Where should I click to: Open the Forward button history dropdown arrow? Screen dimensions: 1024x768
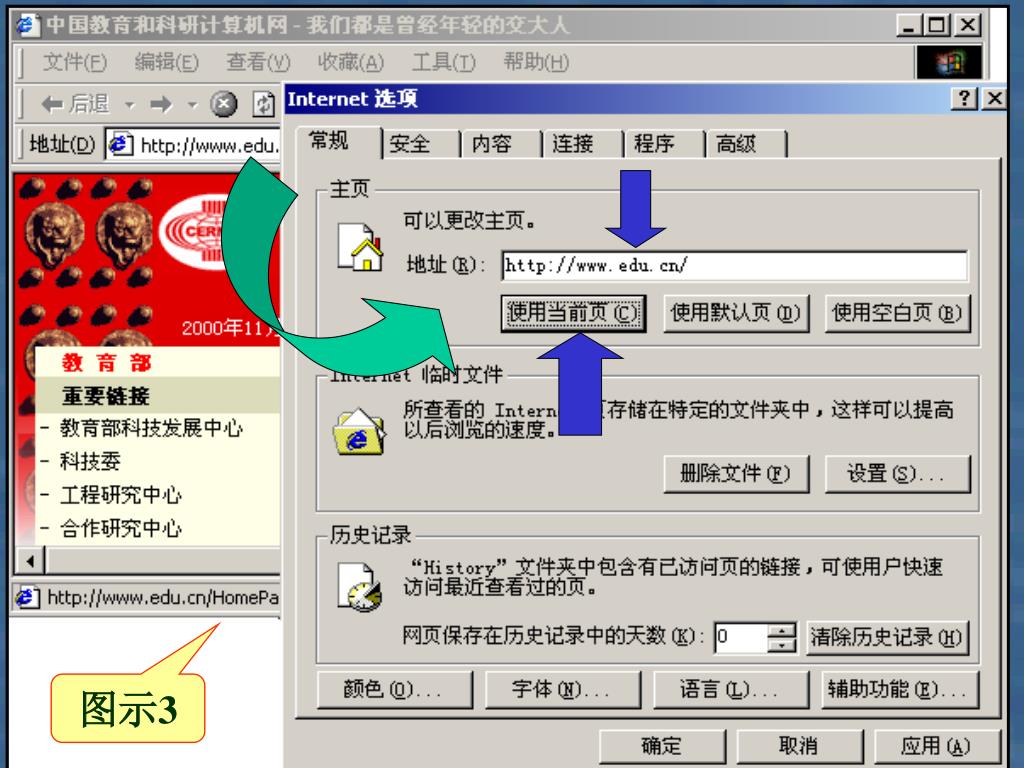coord(192,104)
